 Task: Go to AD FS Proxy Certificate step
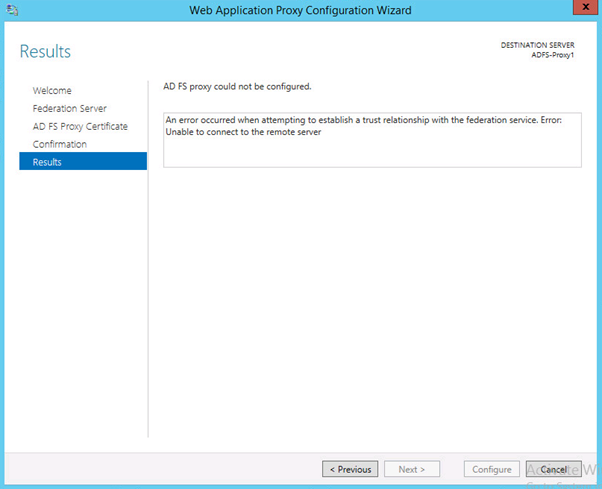click(80, 126)
